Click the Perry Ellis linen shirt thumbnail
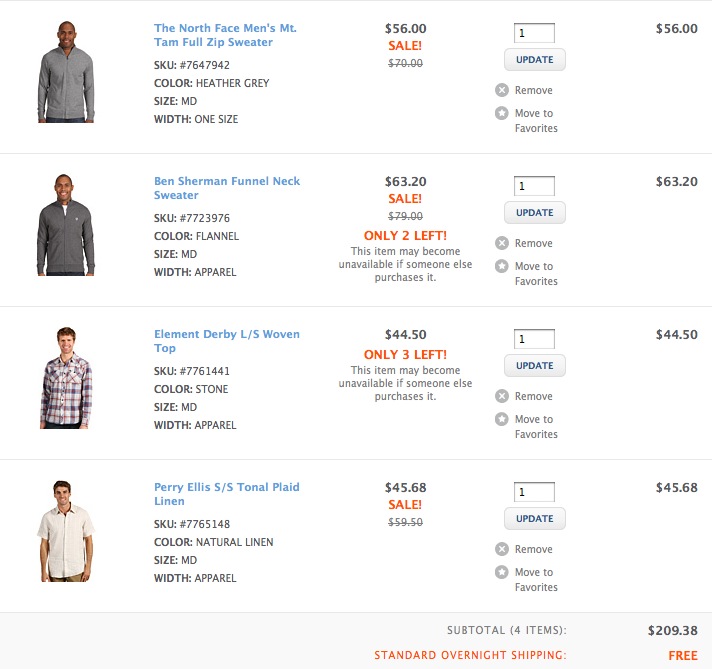This screenshot has height=669, width=712. 66,531
